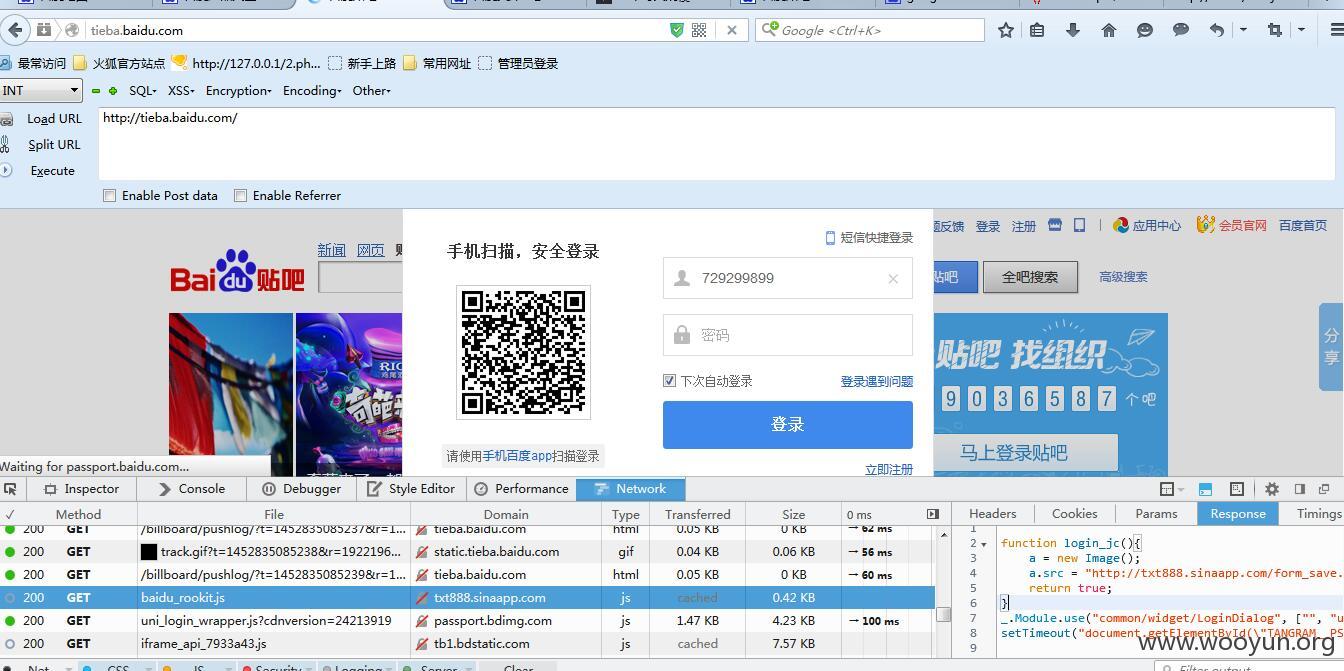Image resolution: width=1344 pixels, height=671 pixels.
Task: Clear the username field with X icon
Action: click(x=893, y=279)
